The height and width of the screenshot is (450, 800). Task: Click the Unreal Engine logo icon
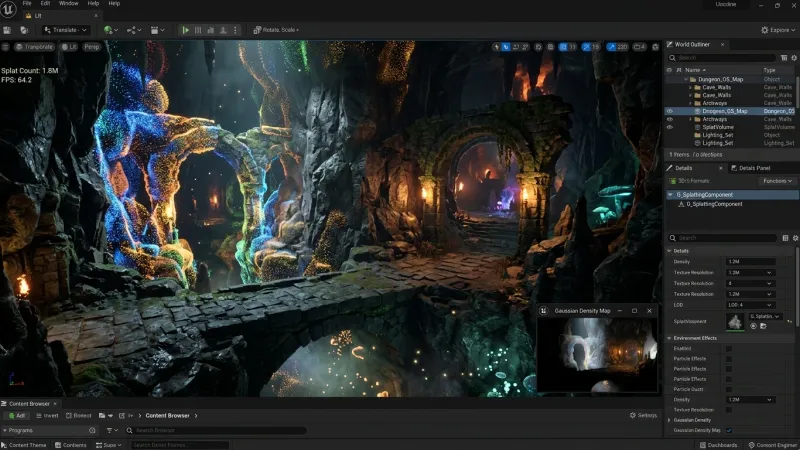(8, 9)
